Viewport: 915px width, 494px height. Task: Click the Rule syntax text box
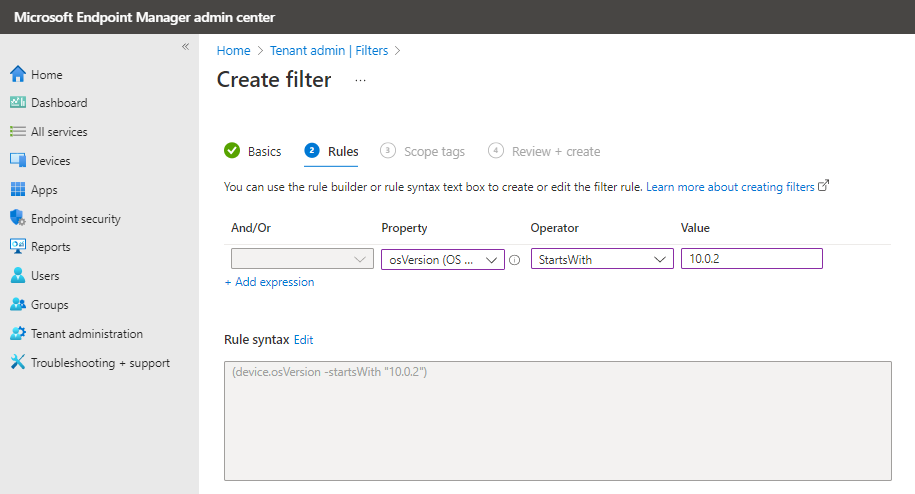(558, 421)
